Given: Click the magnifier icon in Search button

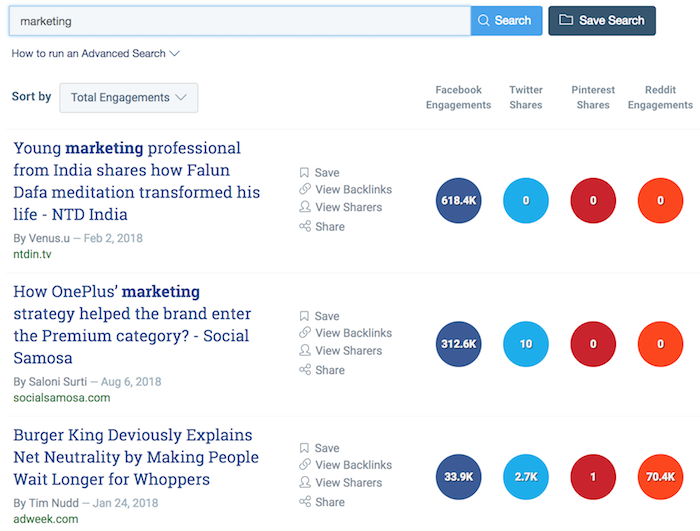Looking at the screenshot, I should pyautogui.click(x=483, y=20).
